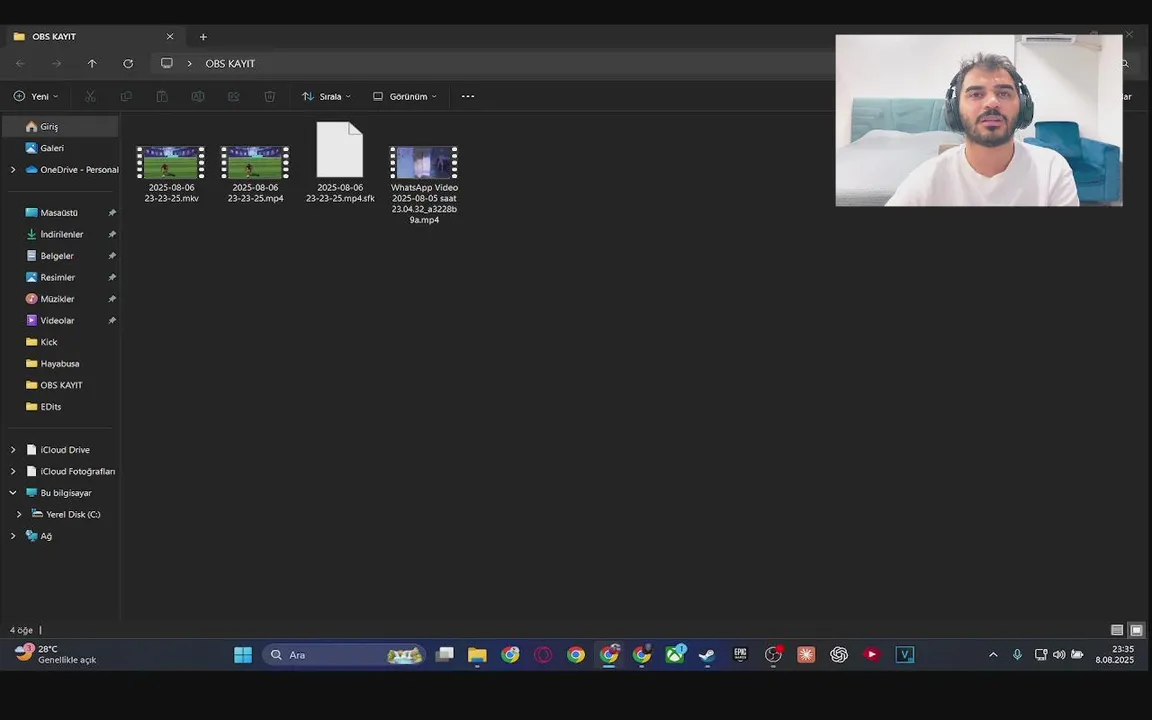Expand the address bar chevron before OBS KAYIT
Screen dimensions: 1152x720
[190, 64]
